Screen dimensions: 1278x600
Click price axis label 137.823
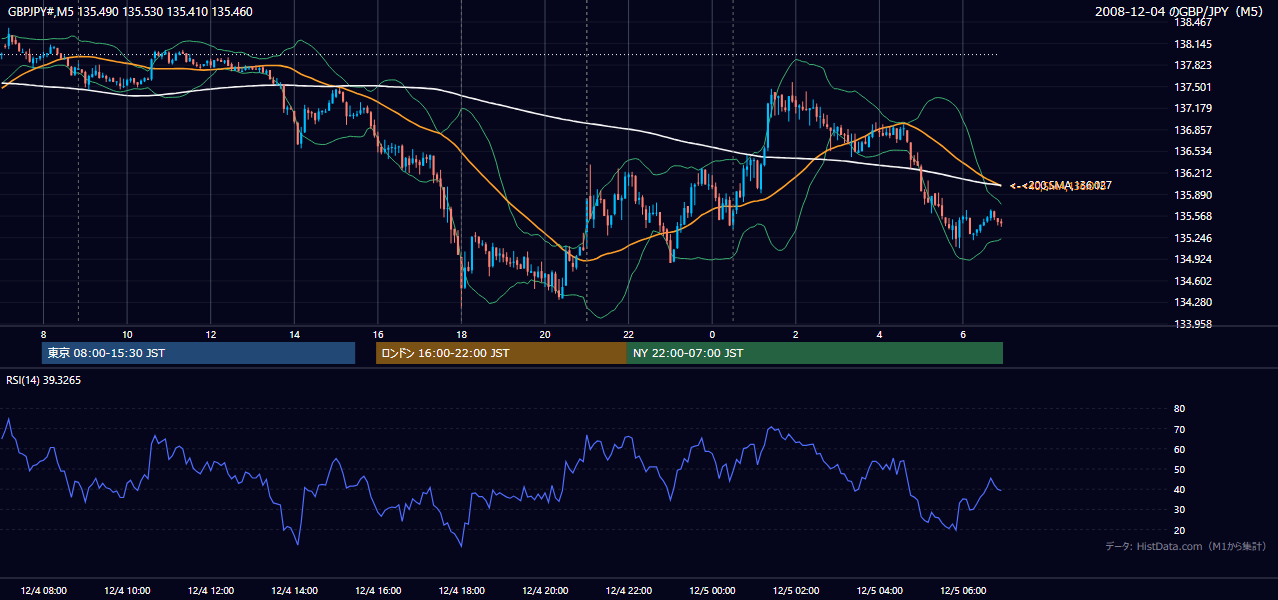click(1192, 66)
